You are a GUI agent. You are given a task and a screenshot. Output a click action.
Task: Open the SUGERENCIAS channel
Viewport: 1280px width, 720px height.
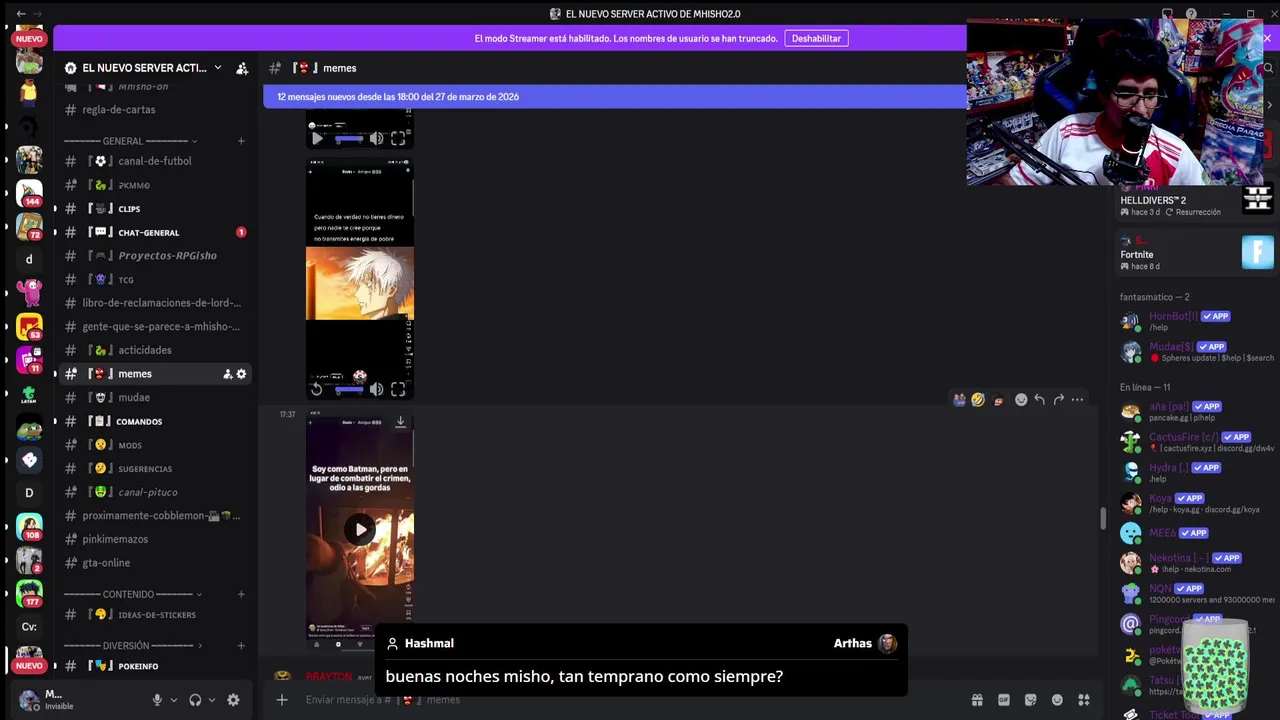[153, 469]
